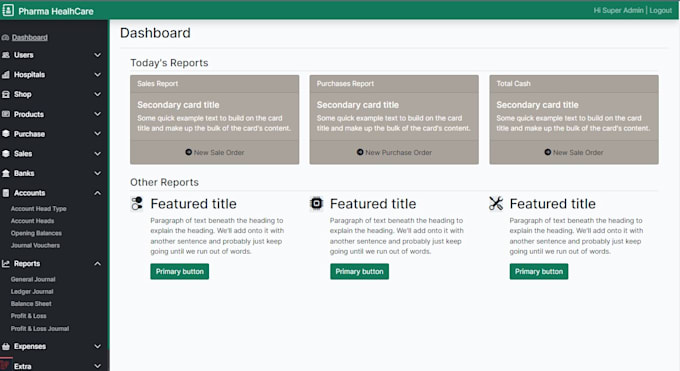The width and height of the screenshot is (680, 371).
Task: Expand the Sales menu chevron
Action: 98,154
